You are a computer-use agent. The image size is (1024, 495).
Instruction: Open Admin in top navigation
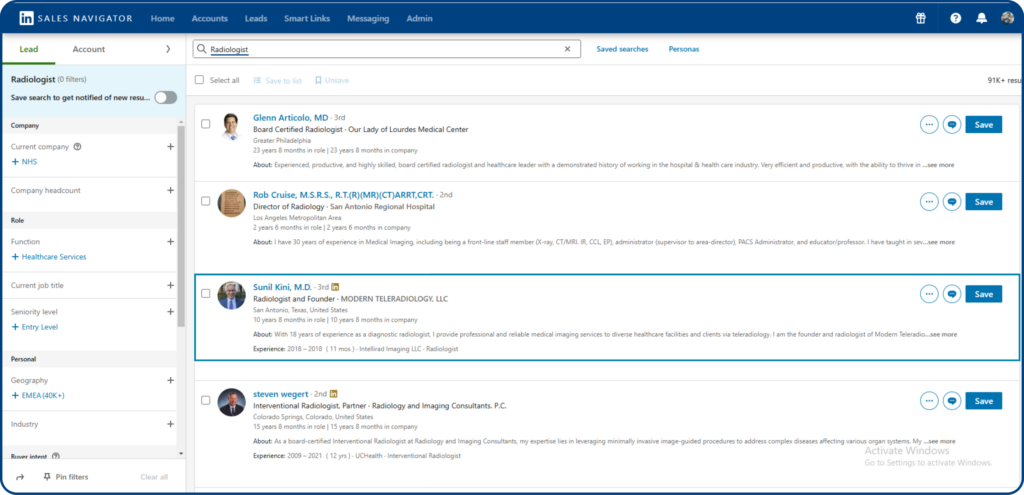[x=419, y=18]
